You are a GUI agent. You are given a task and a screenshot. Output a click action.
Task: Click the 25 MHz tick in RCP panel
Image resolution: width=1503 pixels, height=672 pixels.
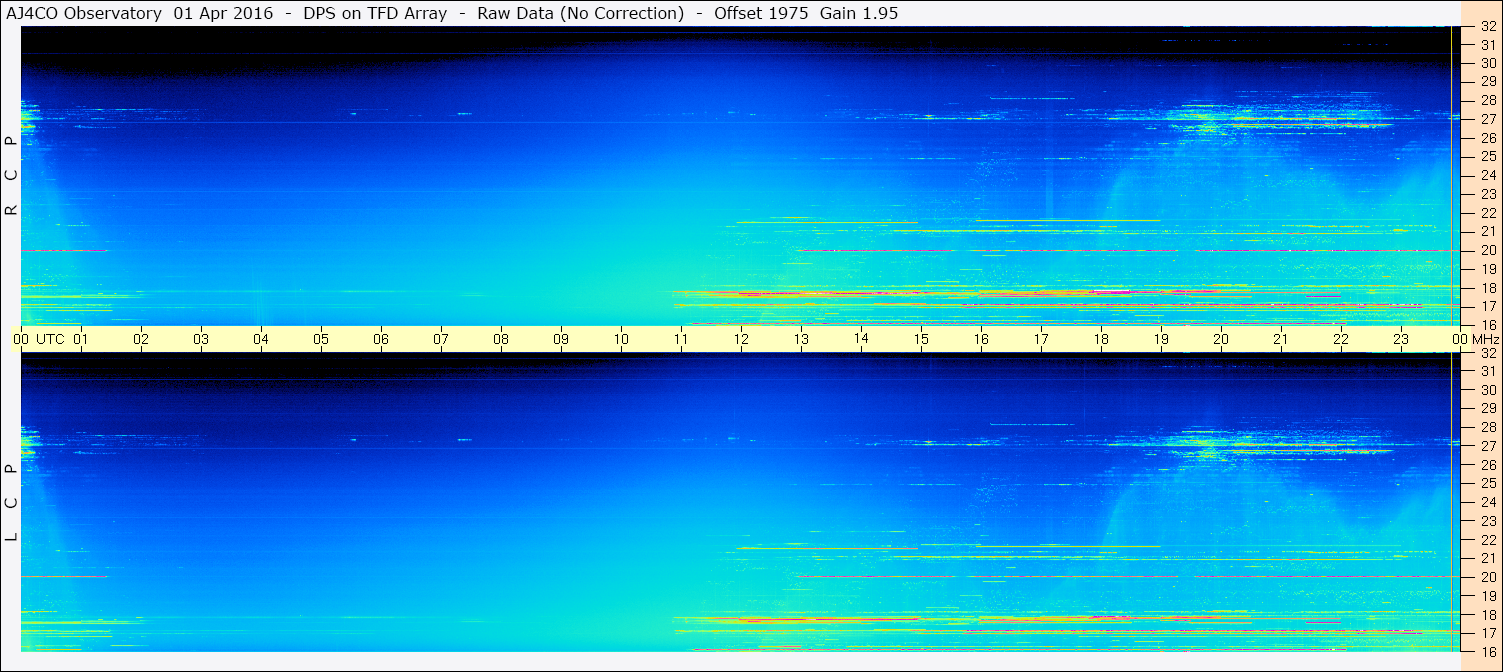pyautogui.click(x=1488, y=157)
